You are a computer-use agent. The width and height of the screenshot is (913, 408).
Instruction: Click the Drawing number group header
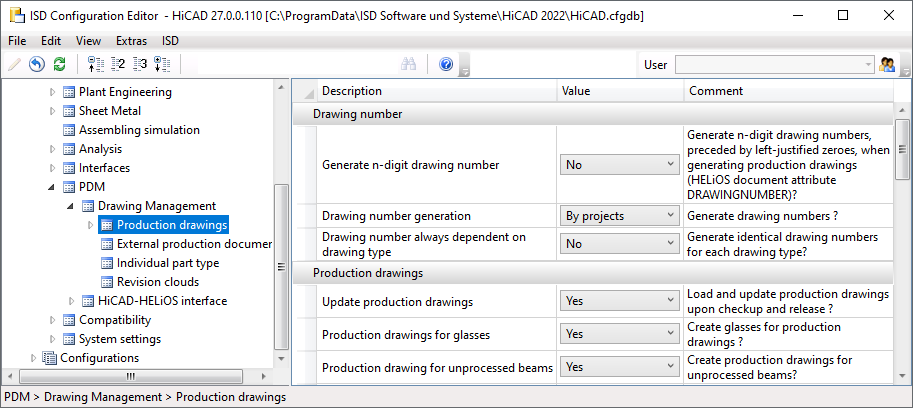pos(593,114)
